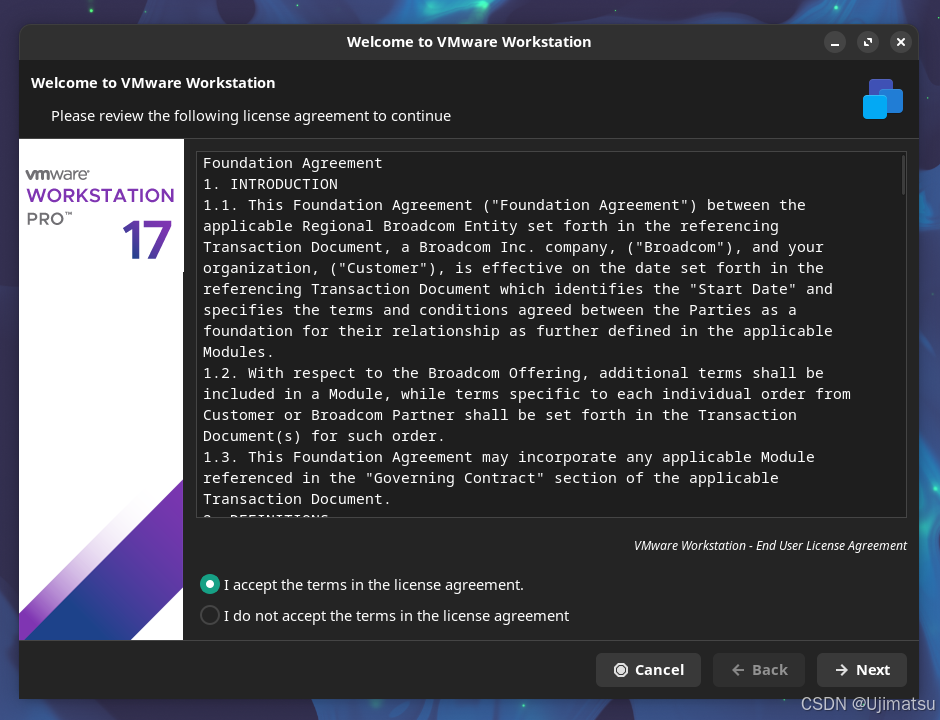Select "I do not accept the terms" option

(210, 615)
